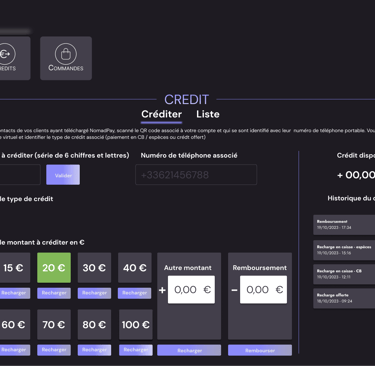Open the Commandes section with bag icon
The image size is (375, 366).
point(66,58)
